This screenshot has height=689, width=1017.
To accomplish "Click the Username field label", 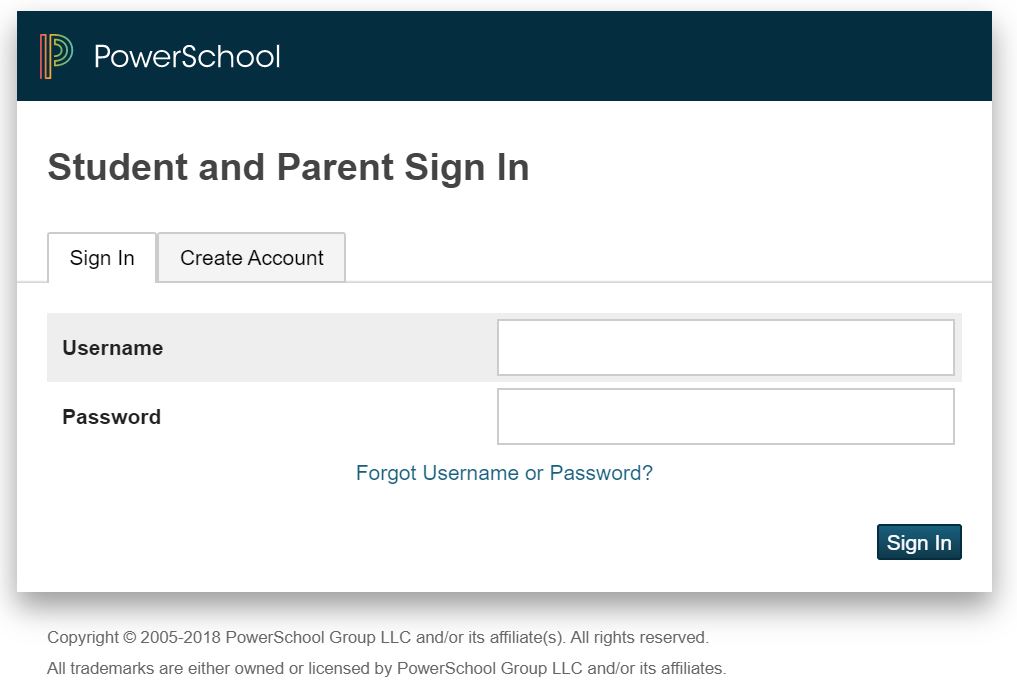I will click(112, 348).
